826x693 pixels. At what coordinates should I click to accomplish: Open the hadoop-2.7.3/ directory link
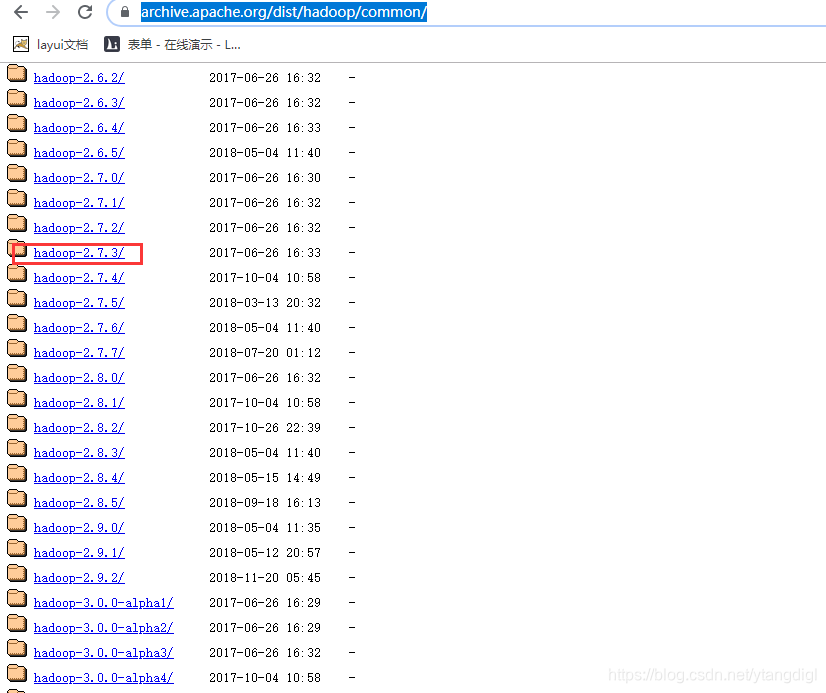[79, 253]
